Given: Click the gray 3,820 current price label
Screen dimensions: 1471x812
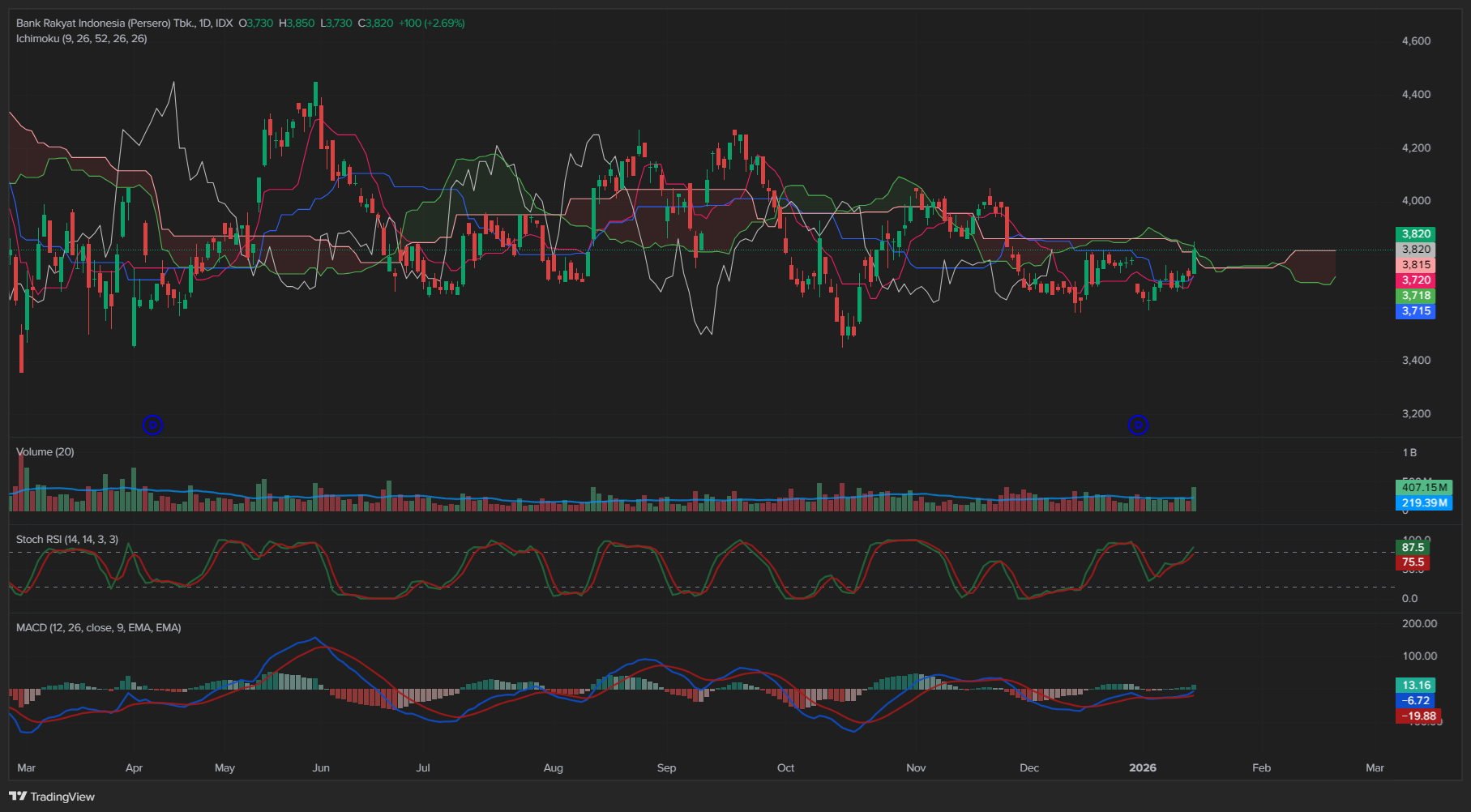Looking at the screenshot, I should [1415, 250].
